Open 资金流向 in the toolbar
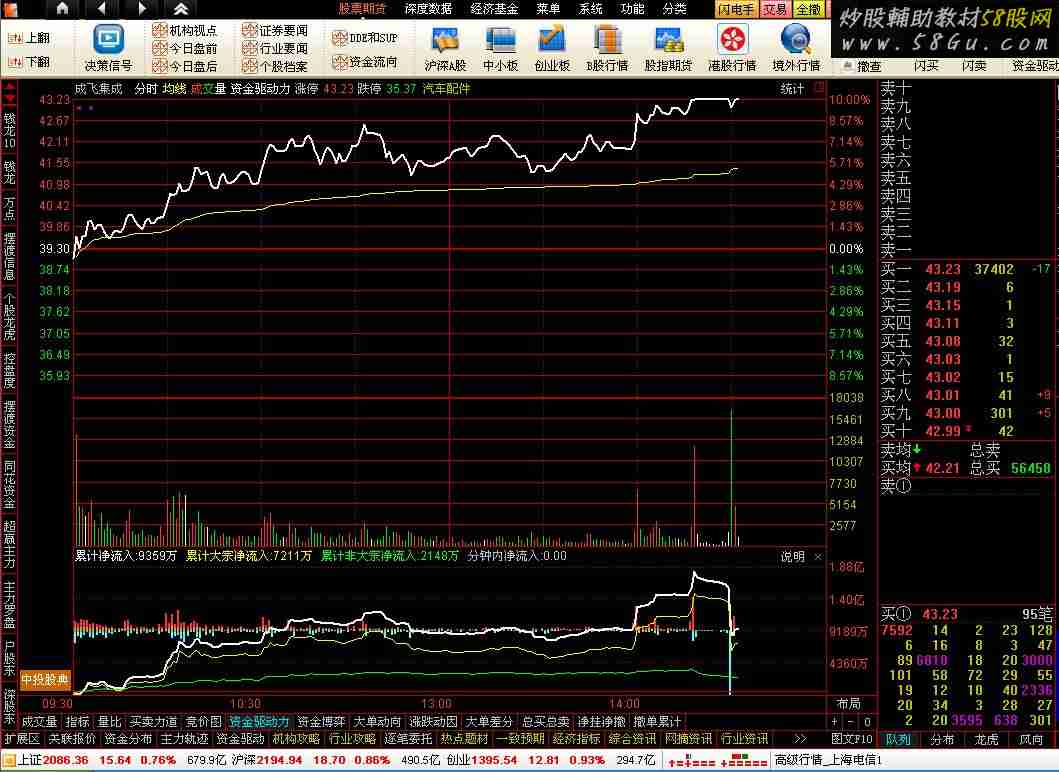This screenshot has width=1059, height=772. coord(365,62)
